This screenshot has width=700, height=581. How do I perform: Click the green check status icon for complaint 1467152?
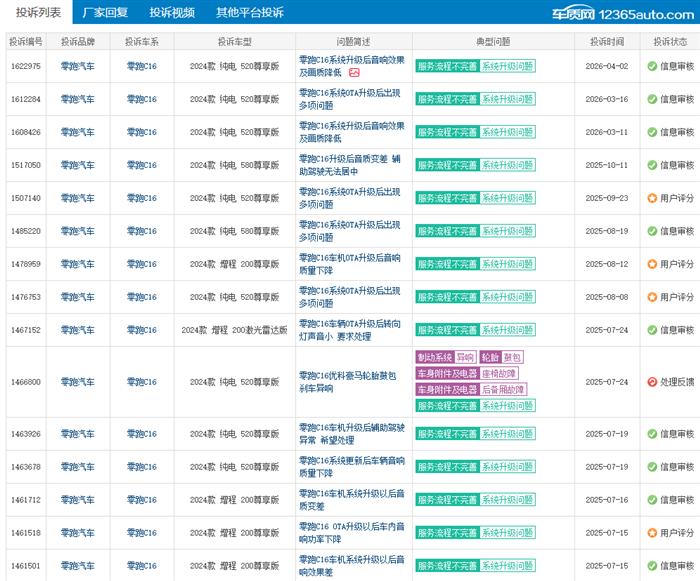pyautogui.click(x=652, y=330)
